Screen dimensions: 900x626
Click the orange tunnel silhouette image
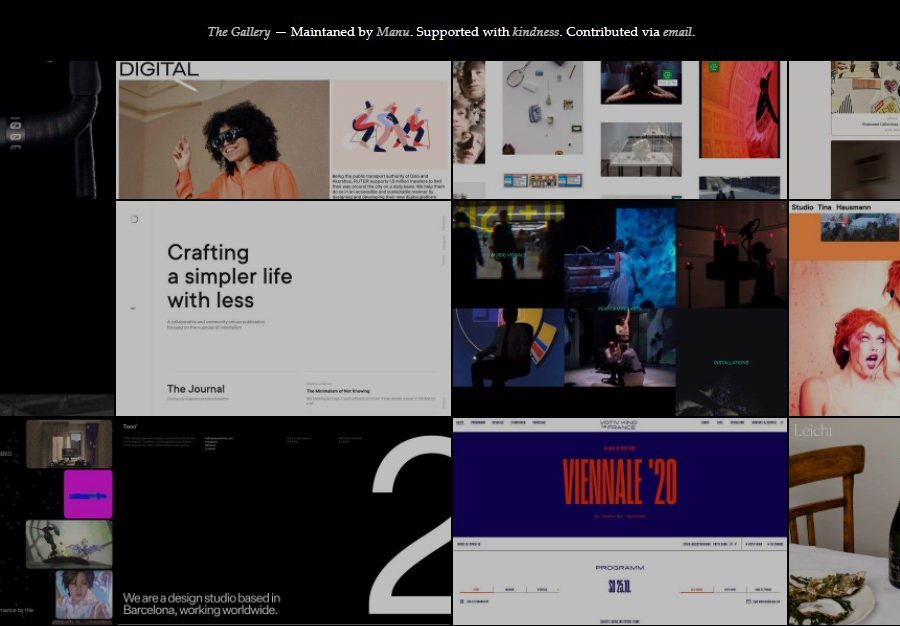click(739, 109)
